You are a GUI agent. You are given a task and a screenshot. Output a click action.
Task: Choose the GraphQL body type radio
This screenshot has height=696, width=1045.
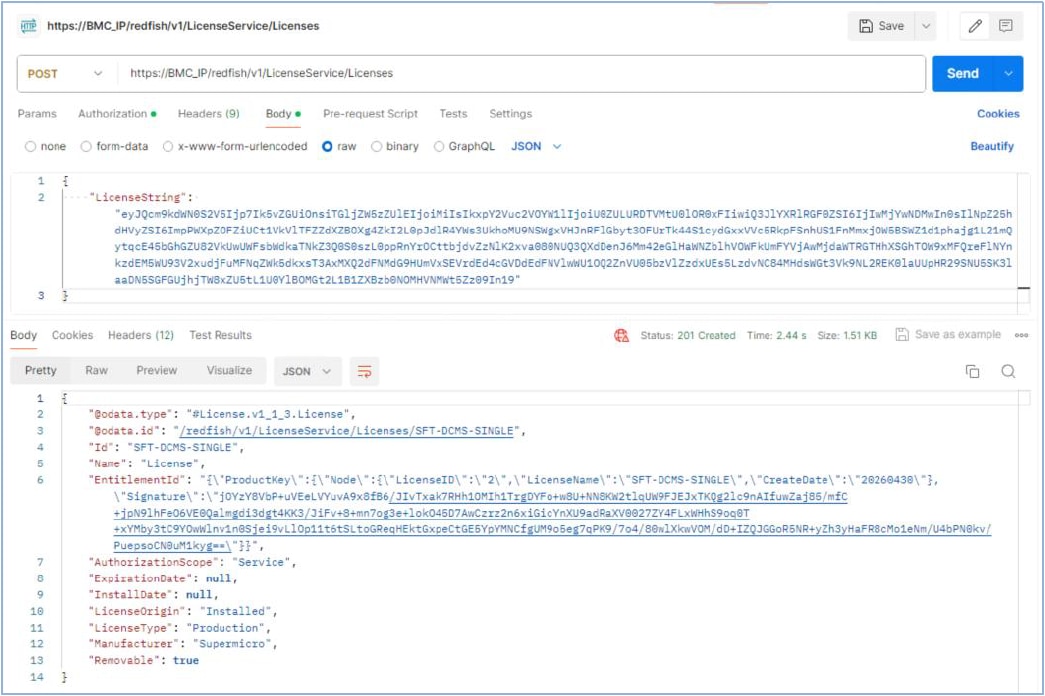pyautogui.click(x=439, y=147)
